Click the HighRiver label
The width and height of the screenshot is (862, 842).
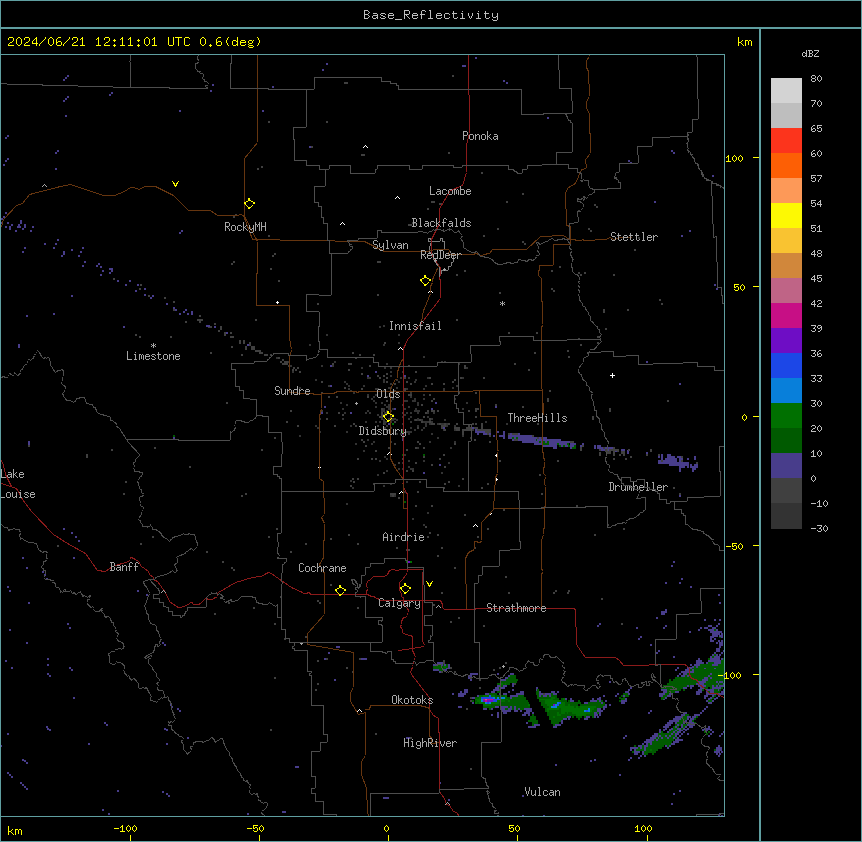pyautogui.click(x=430, y=743)
